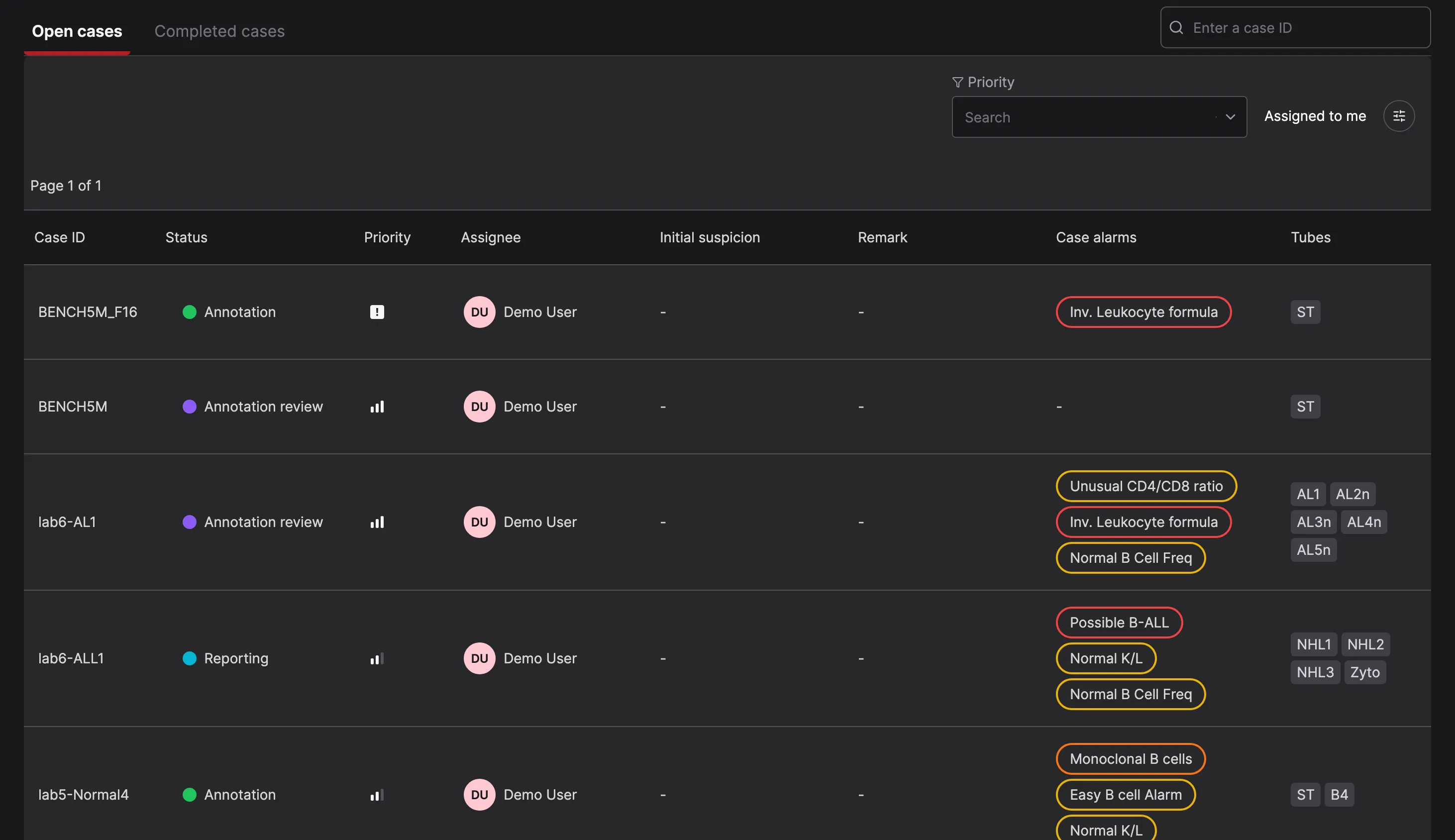This screenshot has width=1455, height=840.
Task: Click the ST tube tag for BENCH5M_F16
Action: [1305, 312]
